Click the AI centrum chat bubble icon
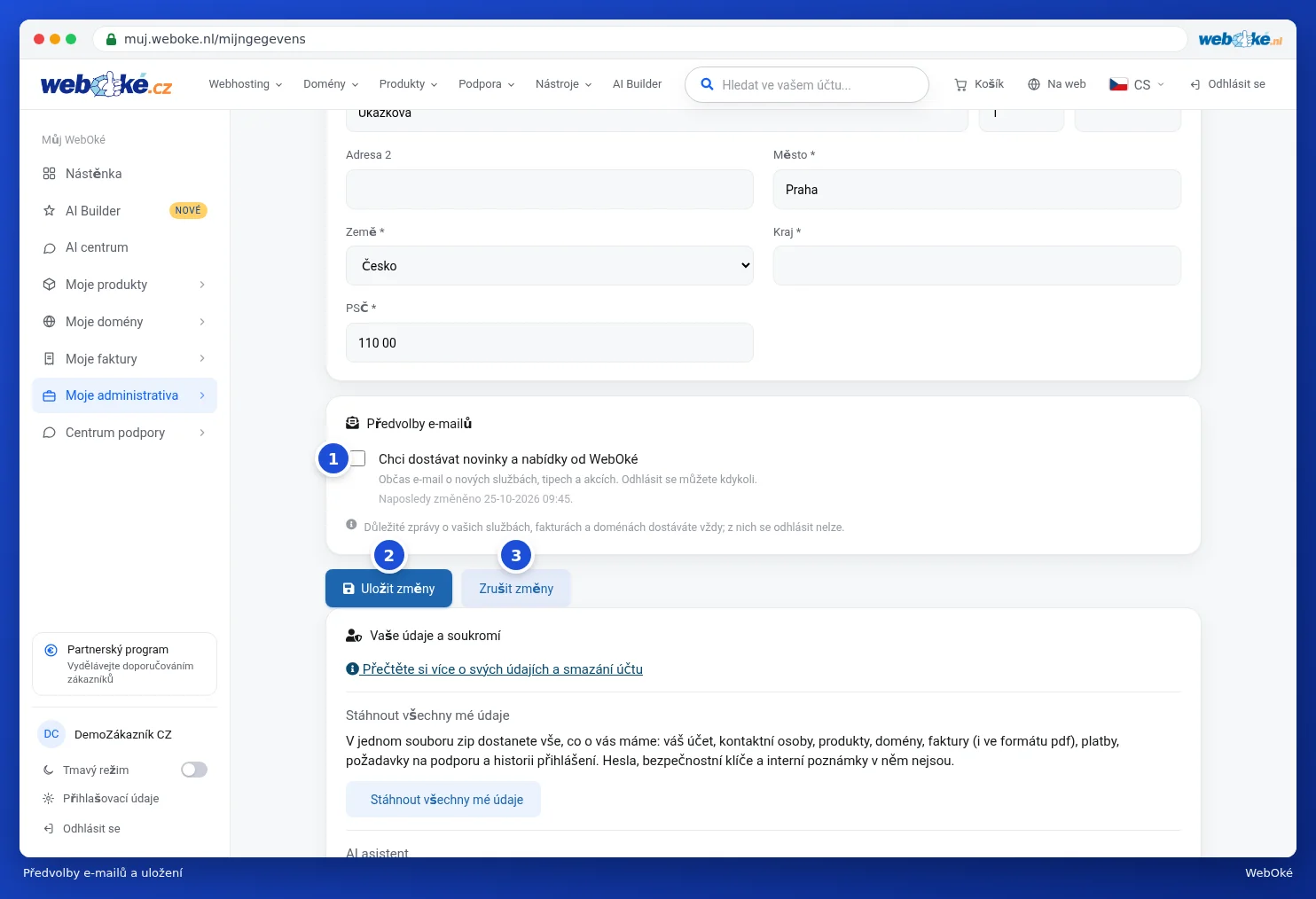This screenshot has height=899, width=1316. click(x=50, y=248)
